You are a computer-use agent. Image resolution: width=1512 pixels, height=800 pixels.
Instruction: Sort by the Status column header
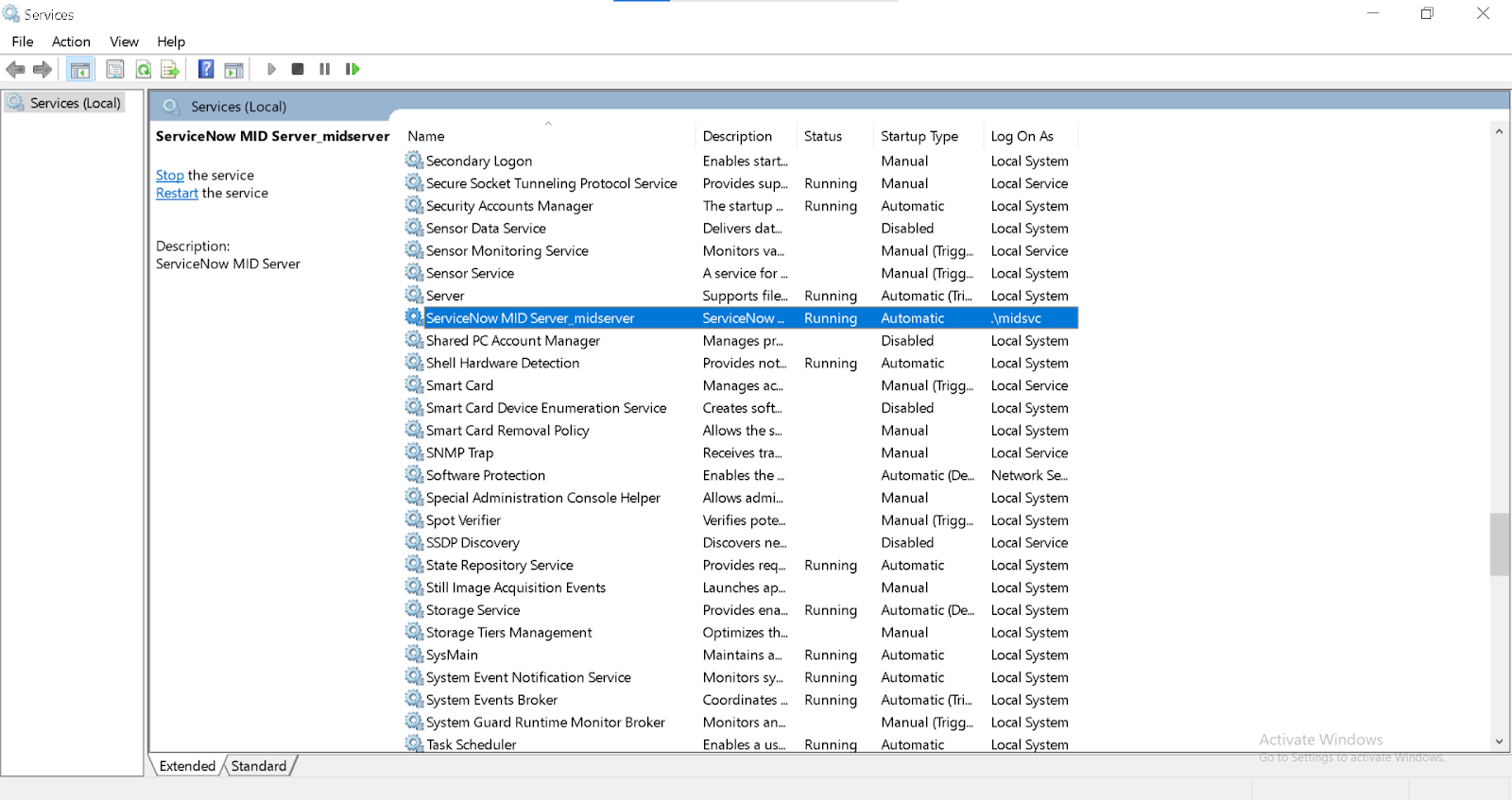[x=822, y=136]
